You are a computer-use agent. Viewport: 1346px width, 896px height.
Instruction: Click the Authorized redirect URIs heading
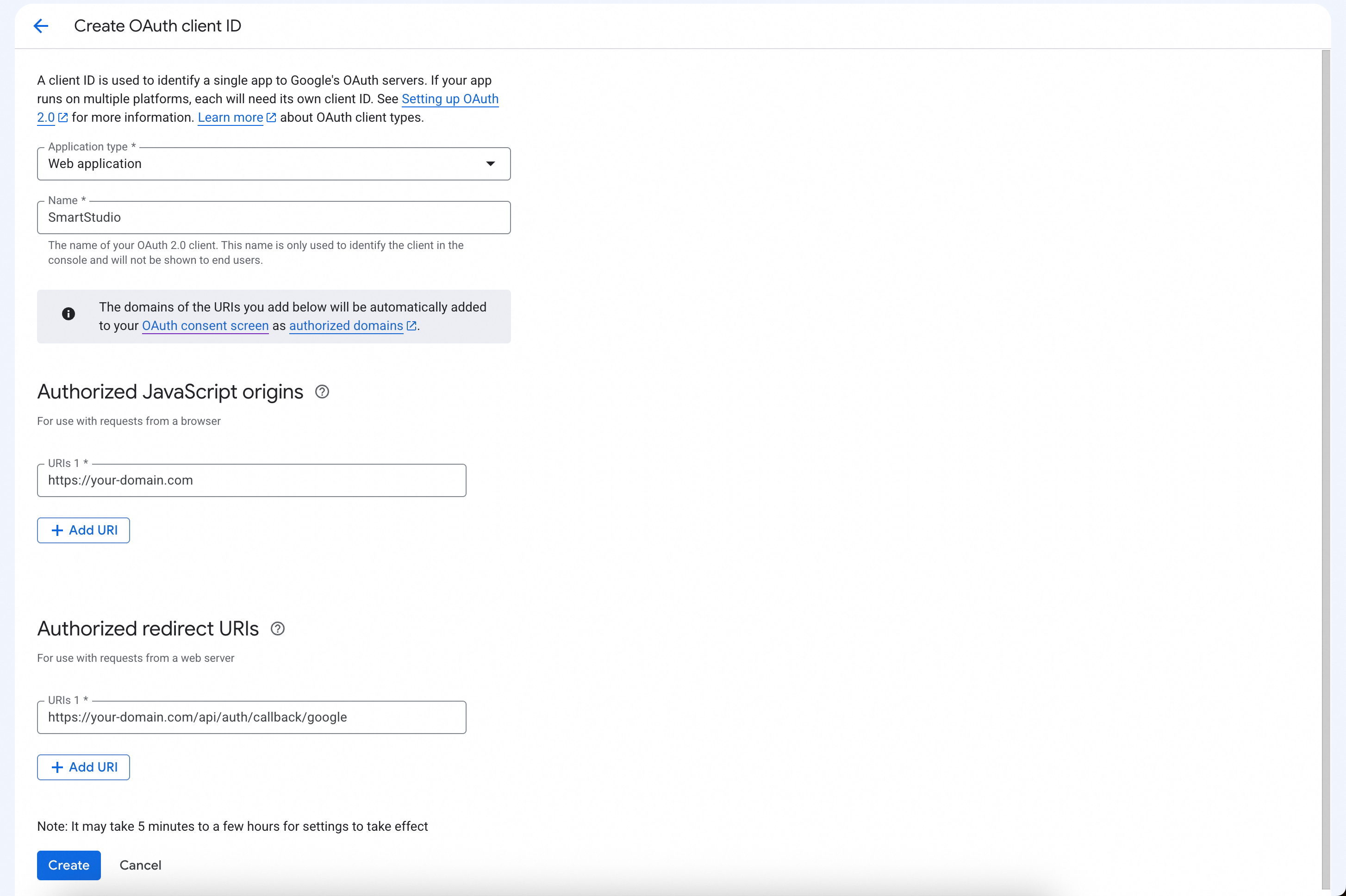tap(148, 628)
